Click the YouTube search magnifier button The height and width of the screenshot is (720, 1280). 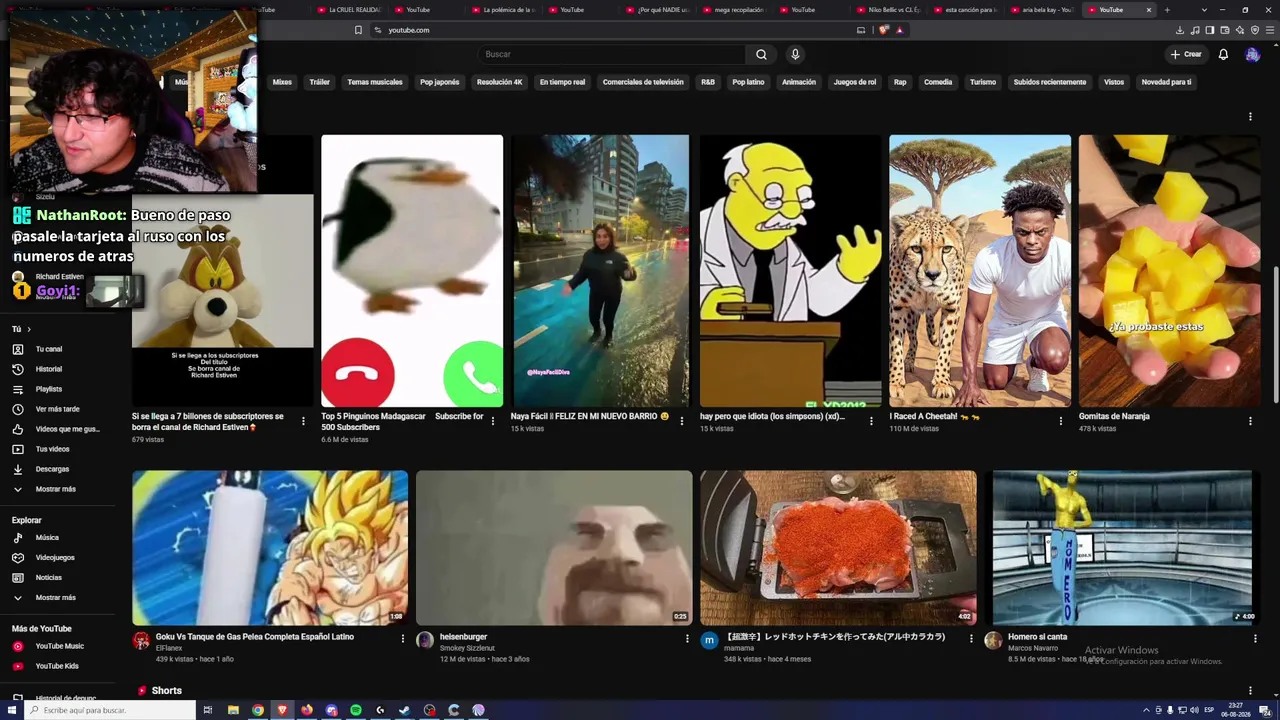coord(761,54)
